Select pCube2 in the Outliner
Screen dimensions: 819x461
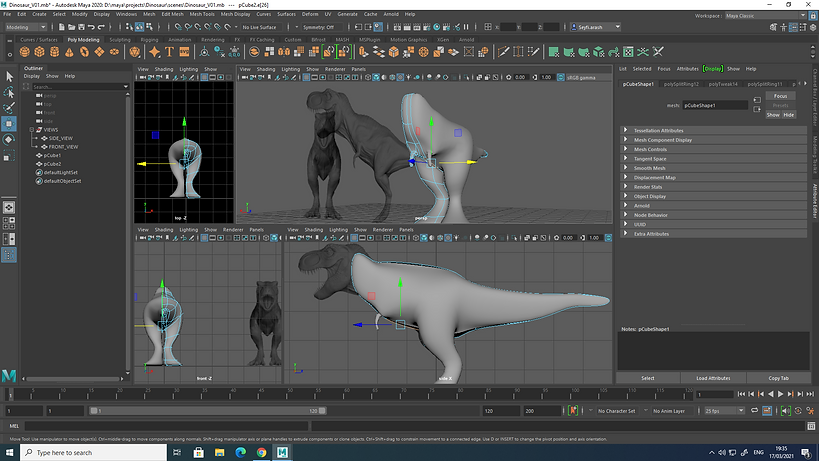[52, 164]
